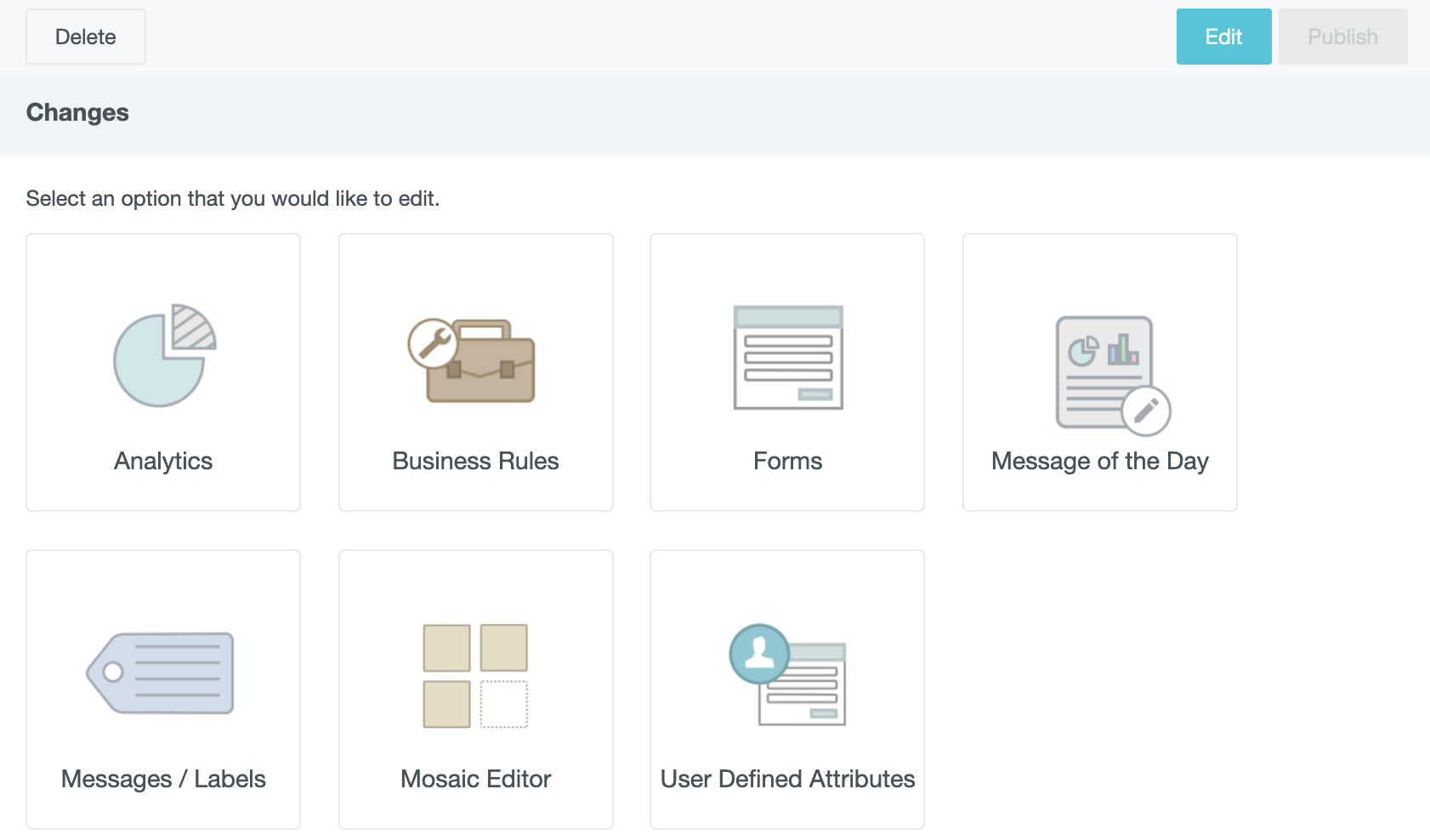Click the user avatar circle badge
This screenshot has height=840, width=1430.
[759, 654]
